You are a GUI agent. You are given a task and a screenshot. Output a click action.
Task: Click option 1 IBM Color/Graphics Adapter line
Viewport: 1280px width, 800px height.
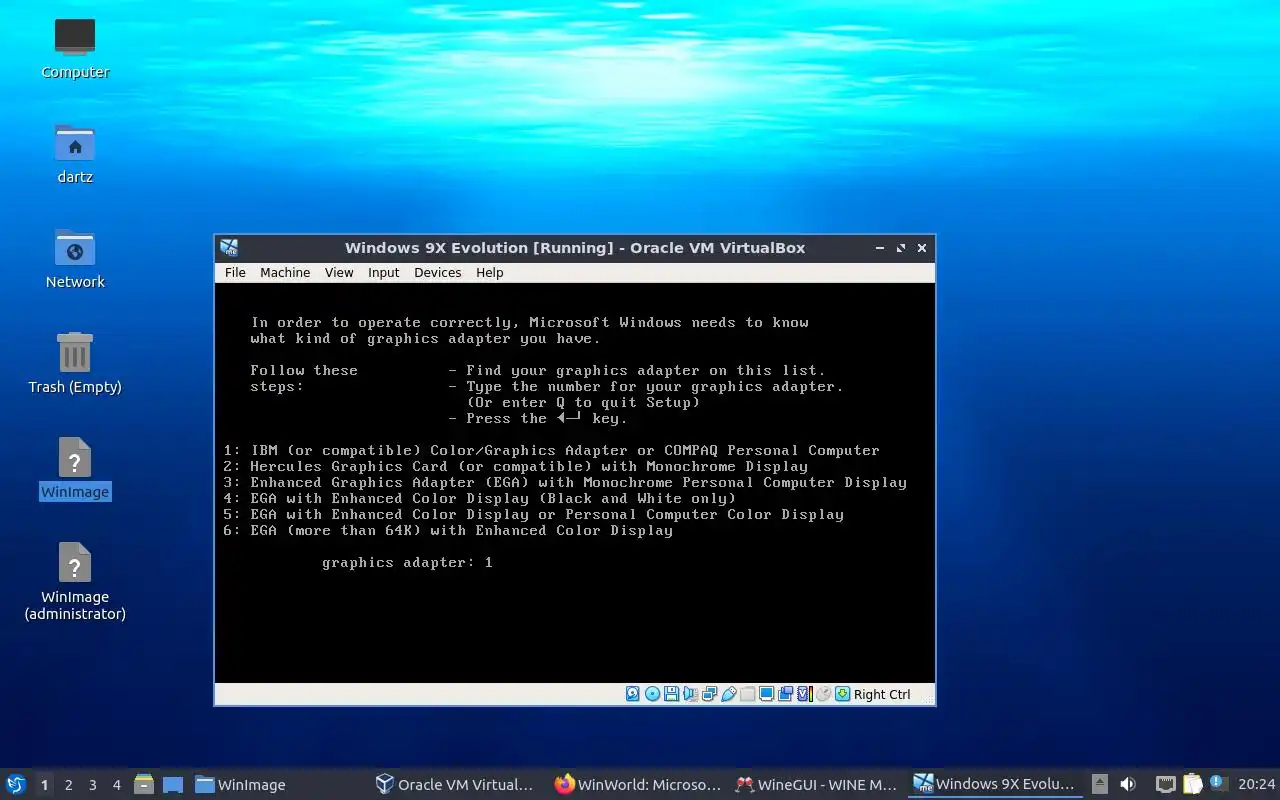point(551,450)
